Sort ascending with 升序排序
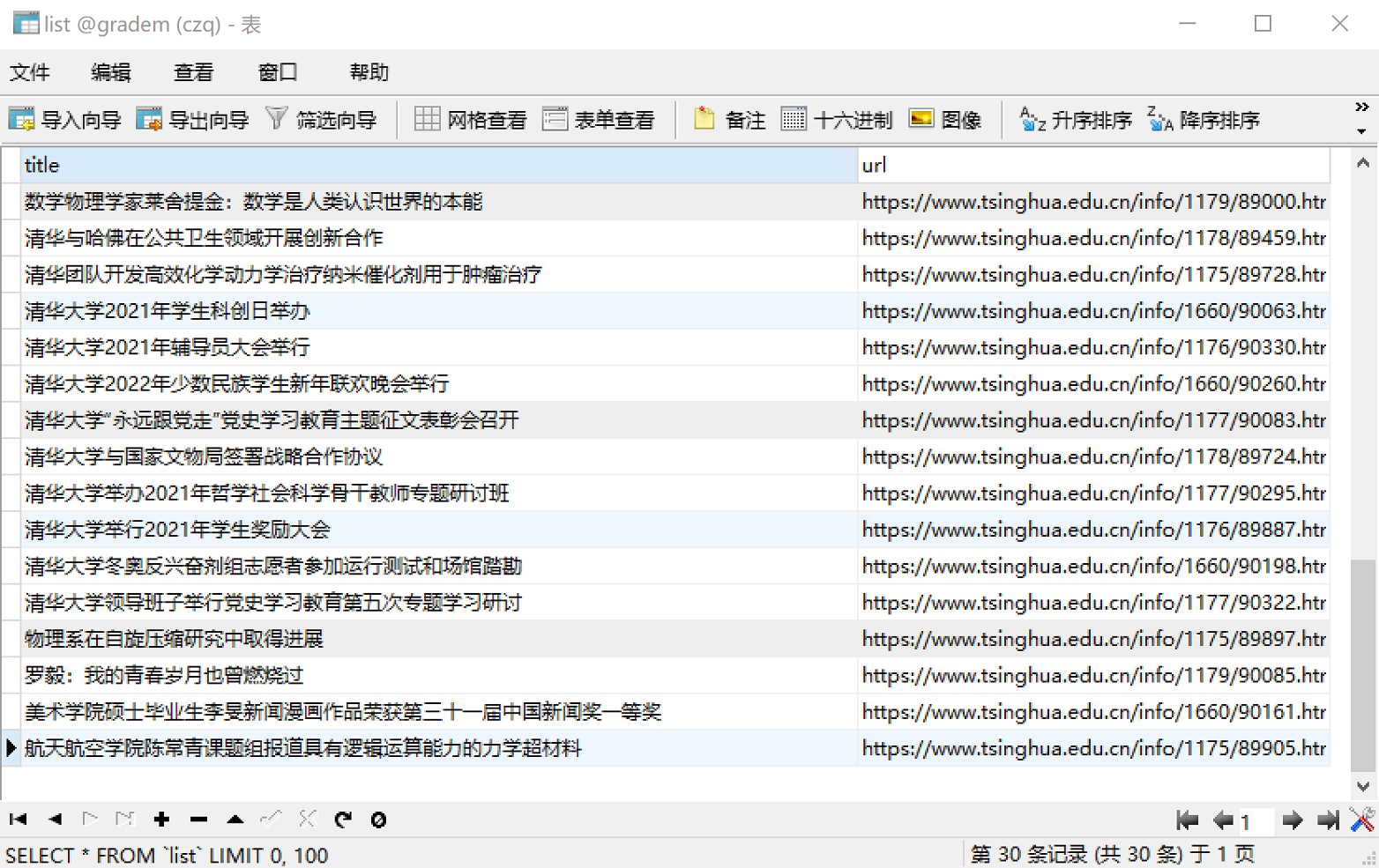 [x=1075, y=120]
